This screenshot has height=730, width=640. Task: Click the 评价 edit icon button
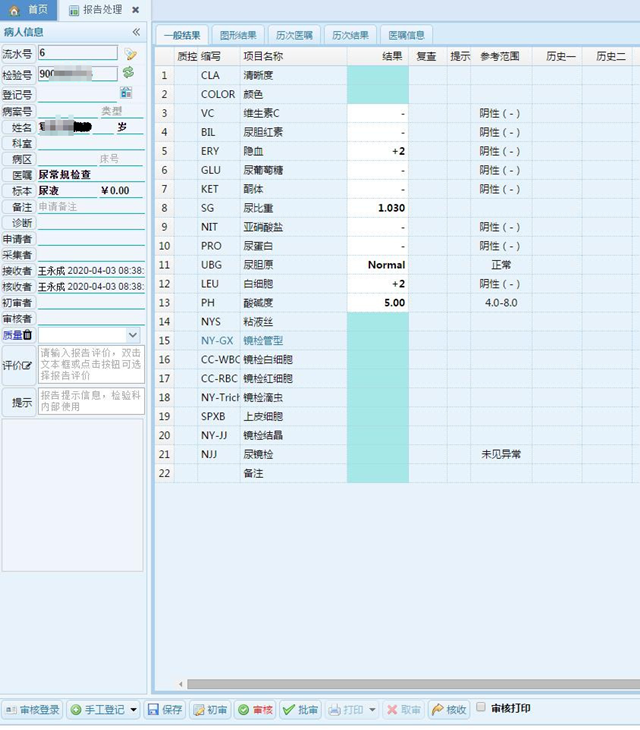28,365
